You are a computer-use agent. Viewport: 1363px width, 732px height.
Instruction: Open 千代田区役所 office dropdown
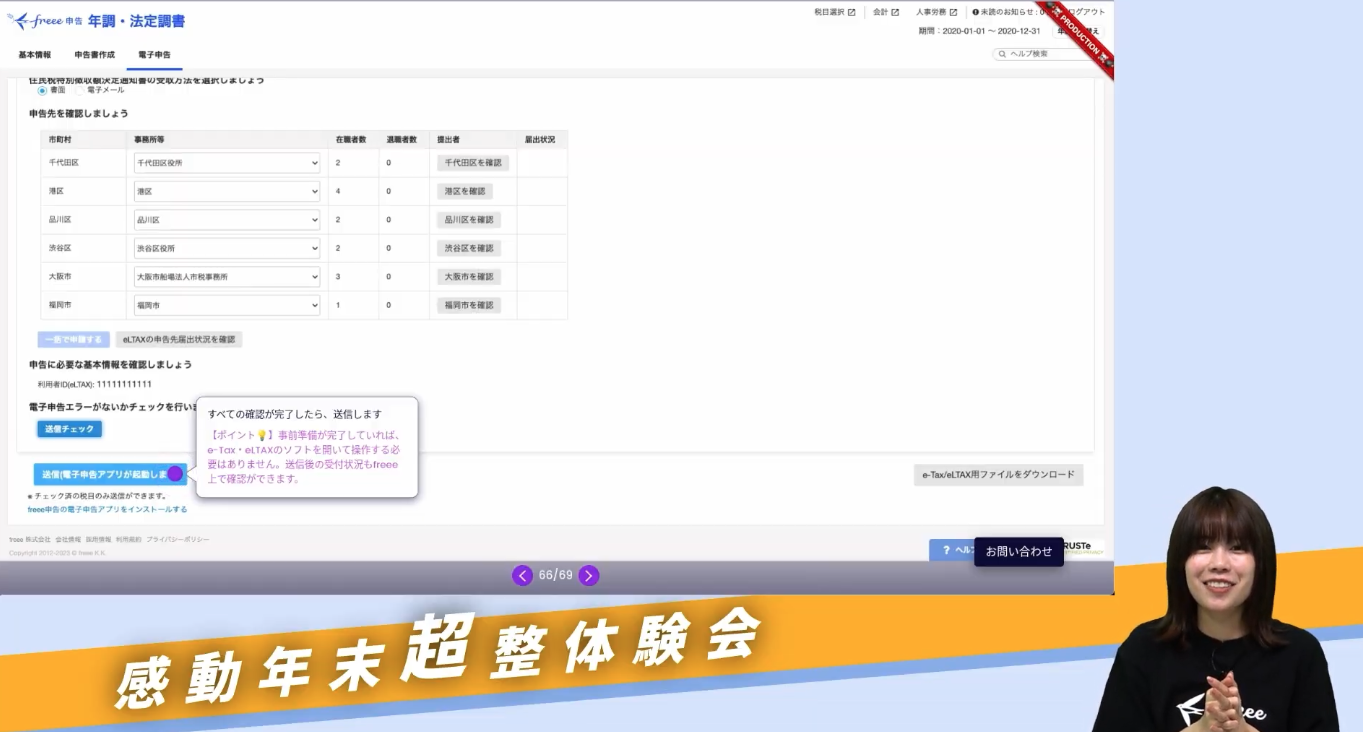pos(227,162)
